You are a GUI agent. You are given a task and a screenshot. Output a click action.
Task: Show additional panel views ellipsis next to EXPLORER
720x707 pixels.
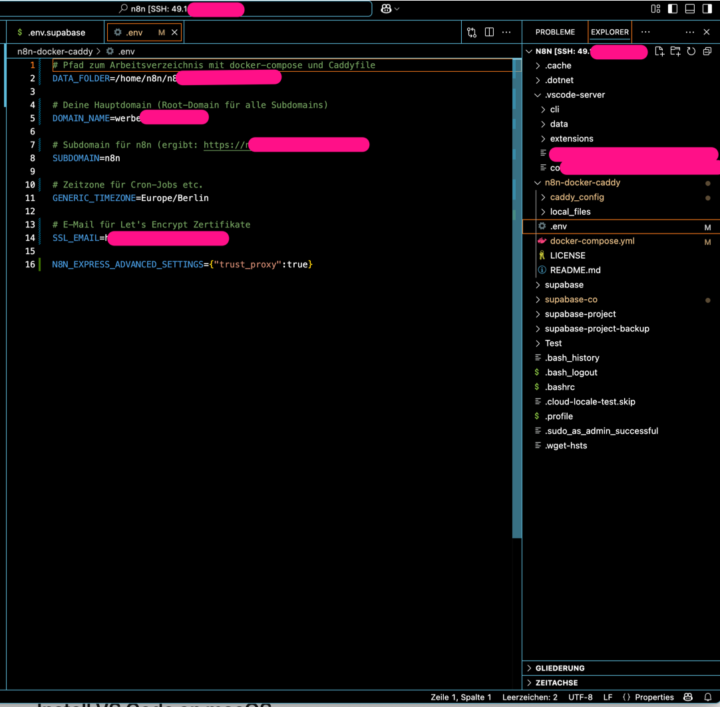pyautogui.click(x=645, y=32)
